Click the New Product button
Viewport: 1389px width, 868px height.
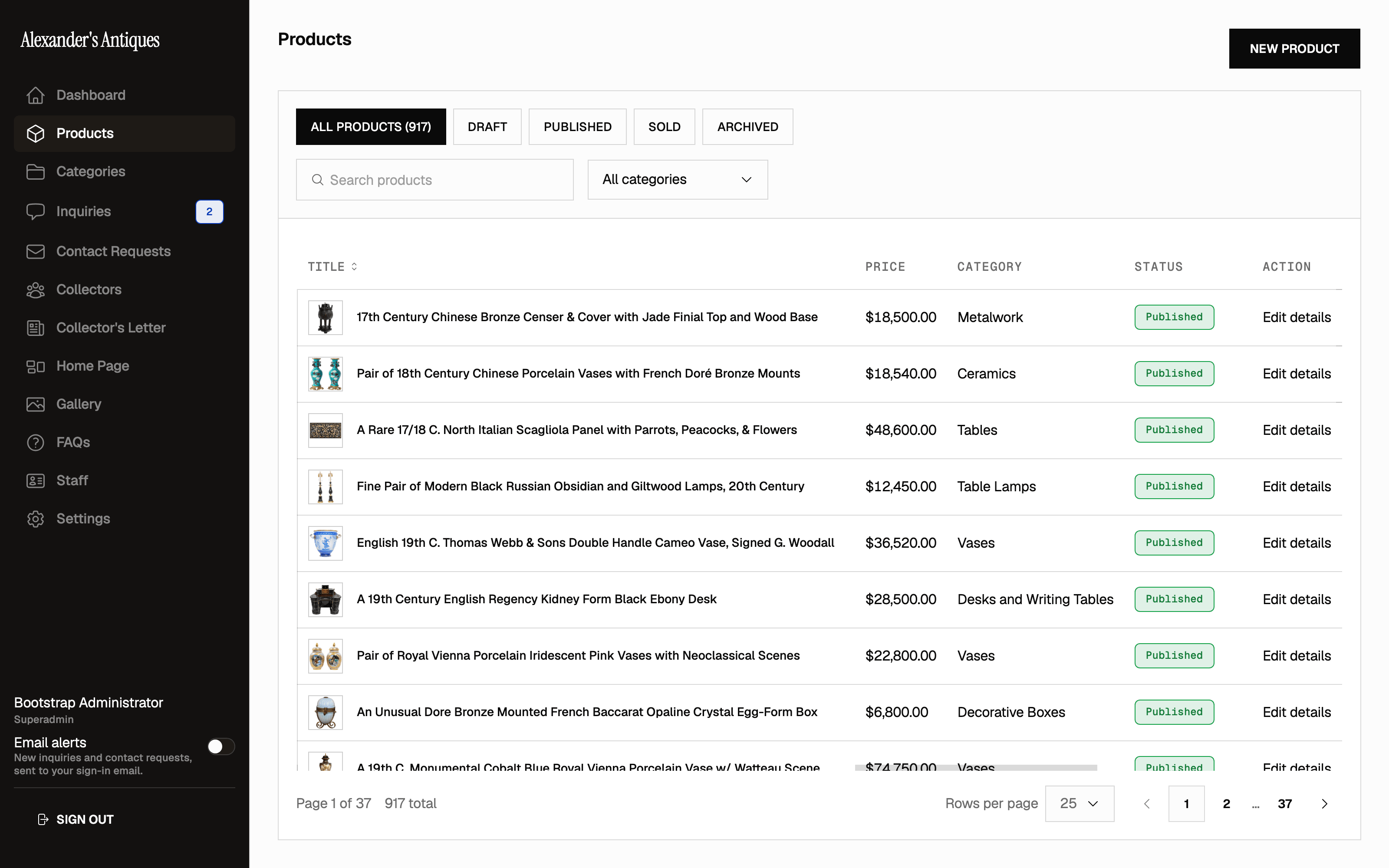[1294, 49]
